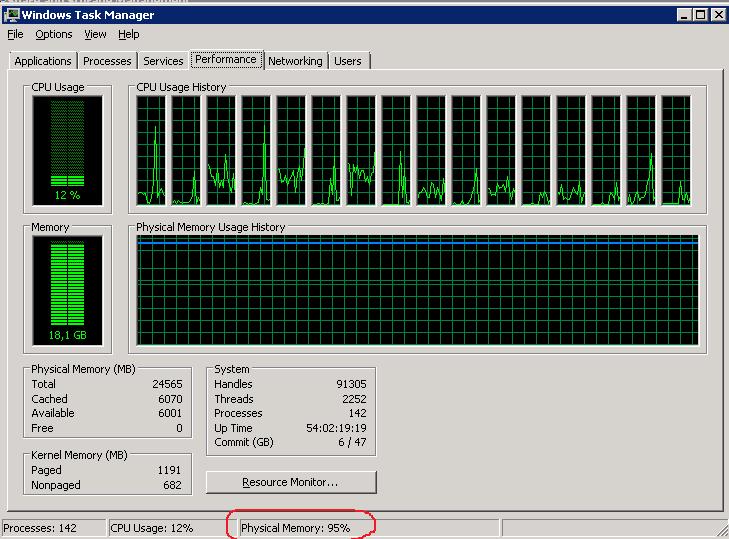Click the CPU Usage 12% status bar field

[151, 527]
